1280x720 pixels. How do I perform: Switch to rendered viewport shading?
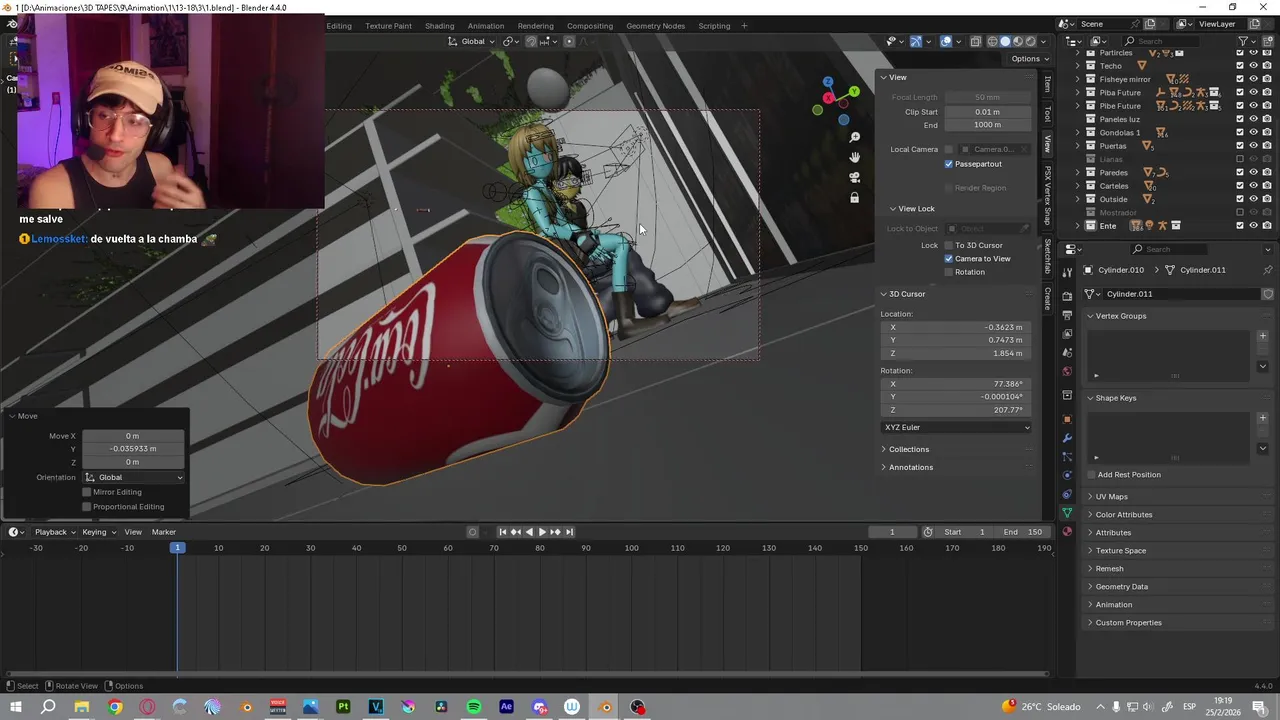(x=1031, y=41)
